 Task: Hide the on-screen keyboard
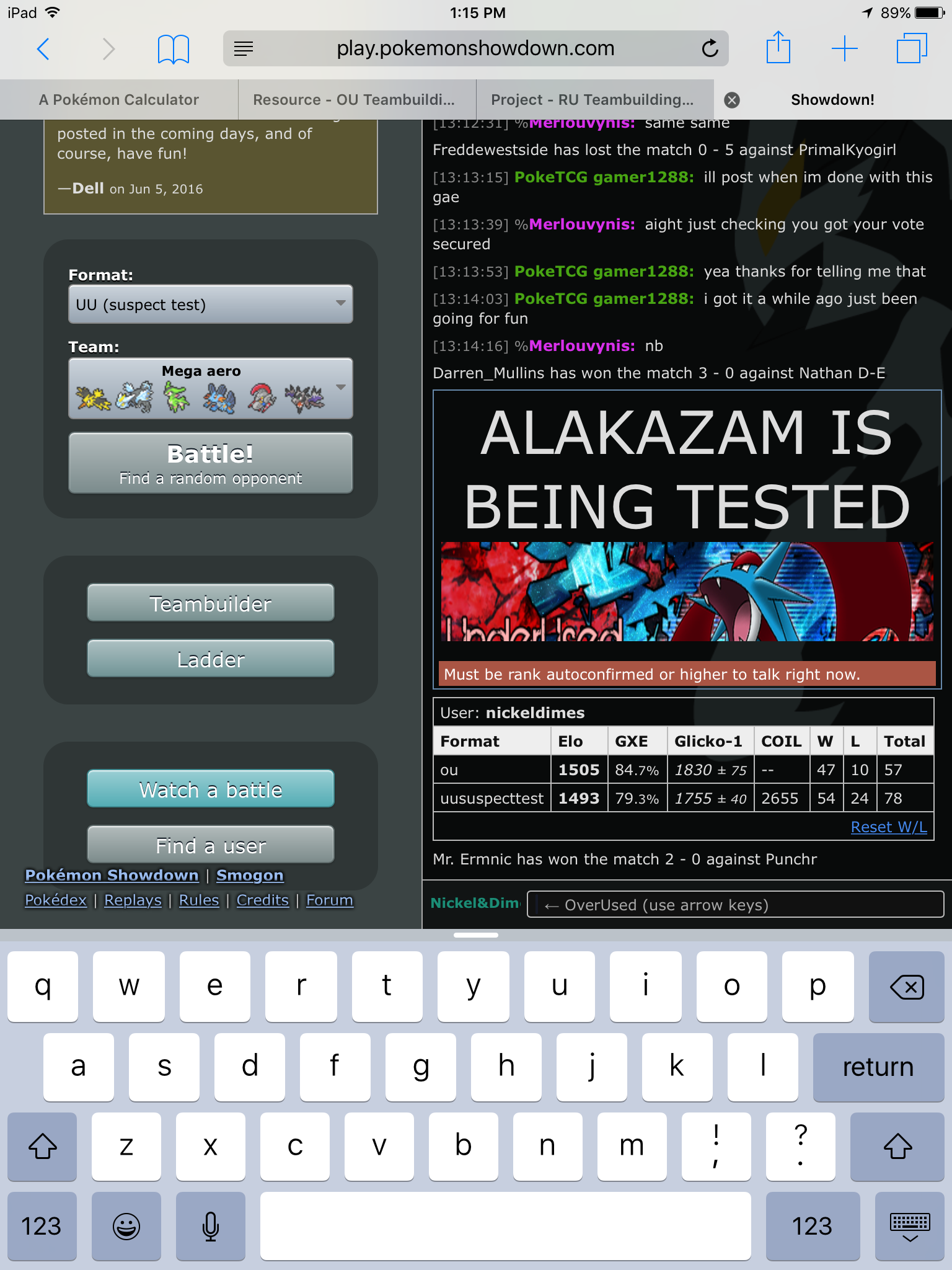click(x=910, y=1226)
